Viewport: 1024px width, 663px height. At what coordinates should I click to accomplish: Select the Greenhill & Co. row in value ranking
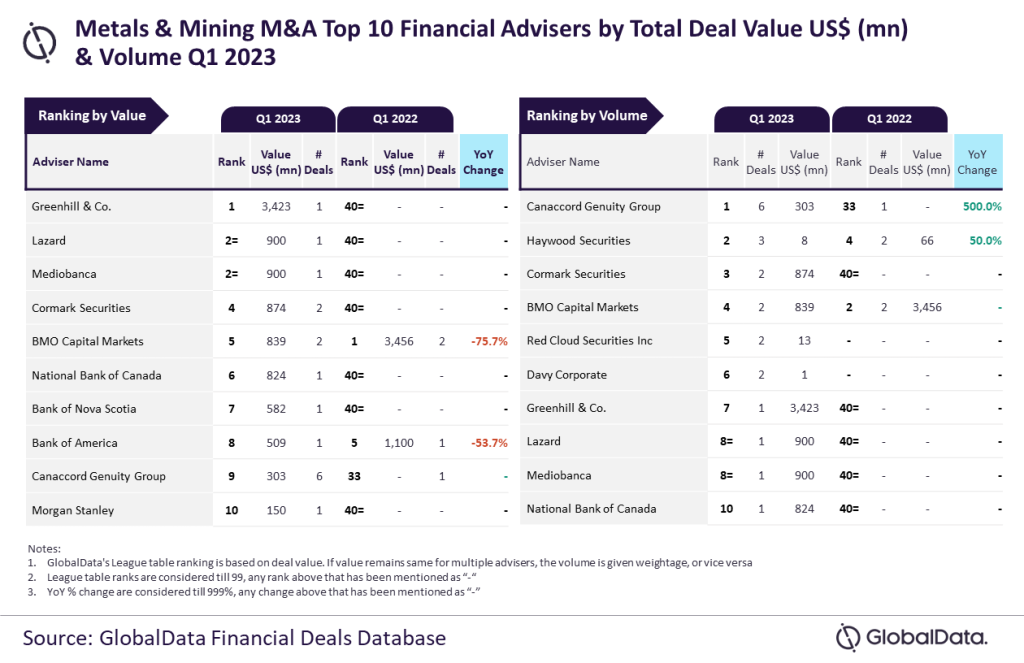point(266,206)
